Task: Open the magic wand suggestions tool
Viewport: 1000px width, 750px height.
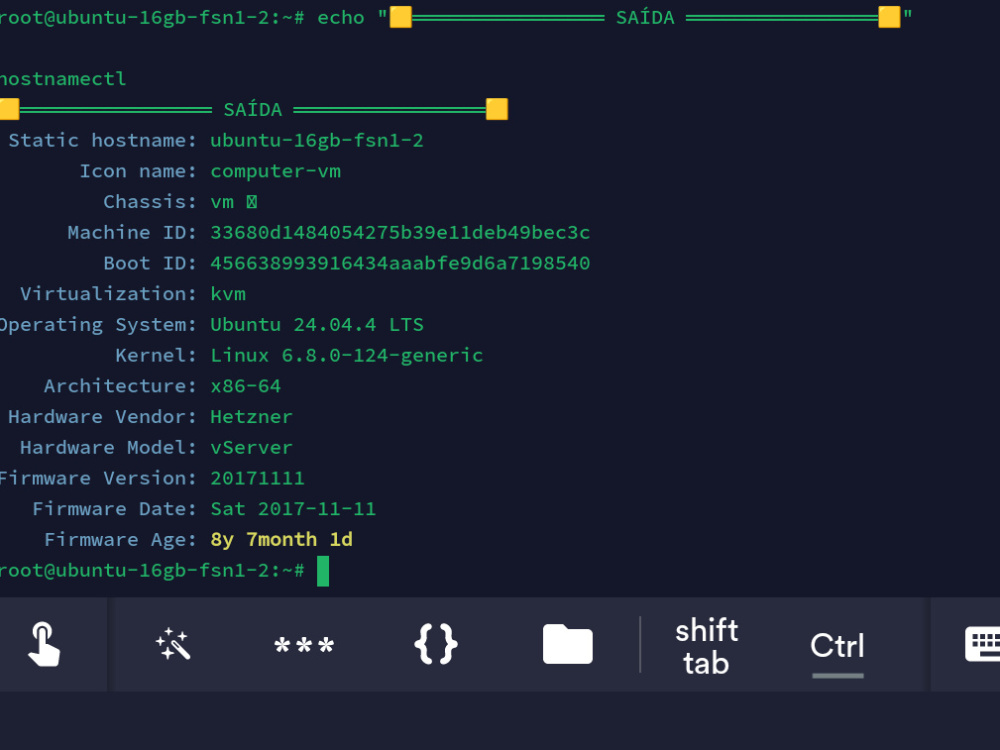Action: pyautogui.click(x=173, y=644)
